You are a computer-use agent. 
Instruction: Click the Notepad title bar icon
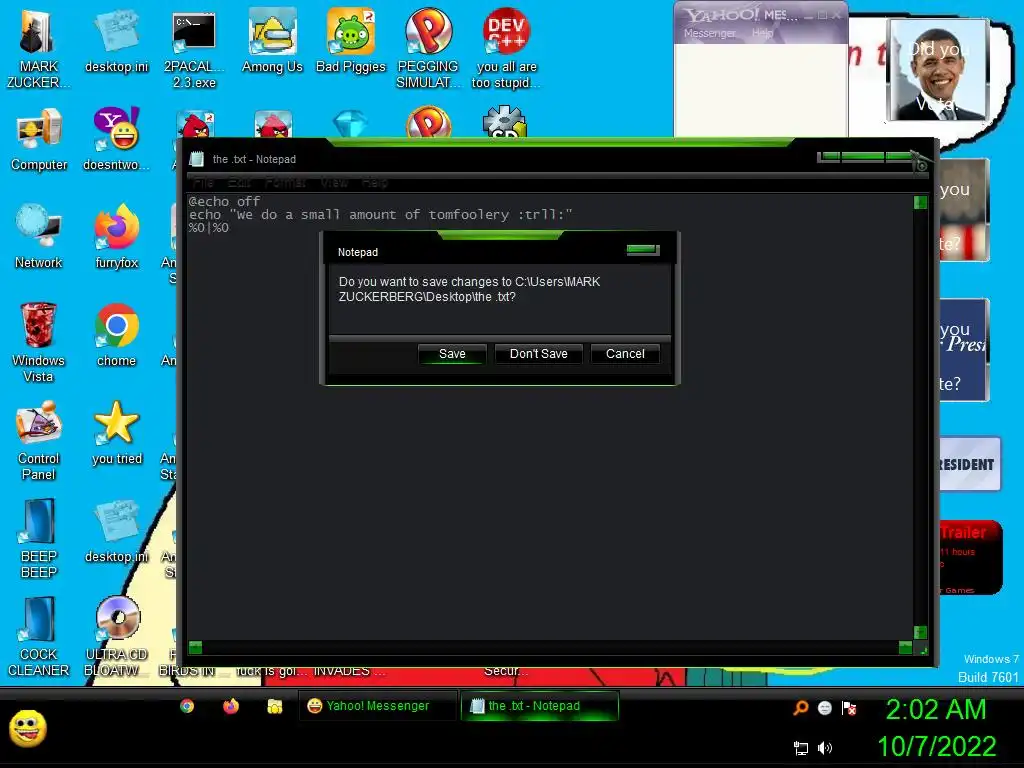[197, 159]
